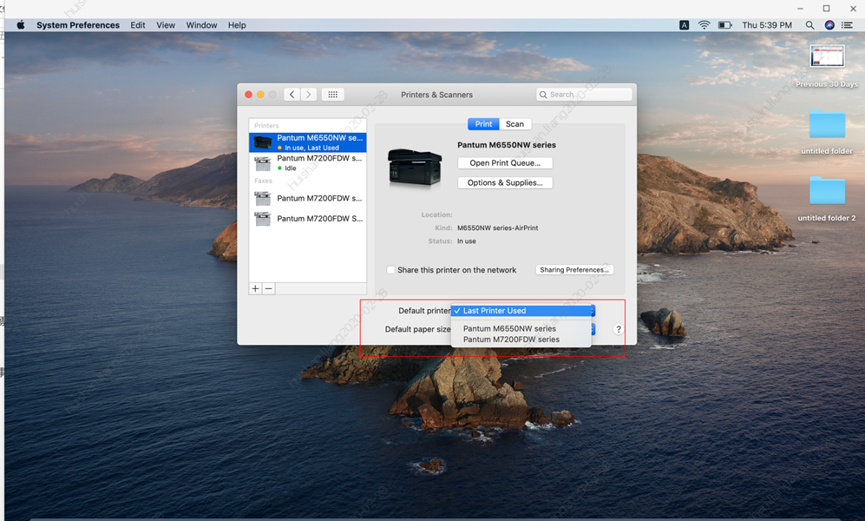The height and width of the screenshot is (521, 865).
Task: Go forward with the right chevron button
Action: [309, 94]
